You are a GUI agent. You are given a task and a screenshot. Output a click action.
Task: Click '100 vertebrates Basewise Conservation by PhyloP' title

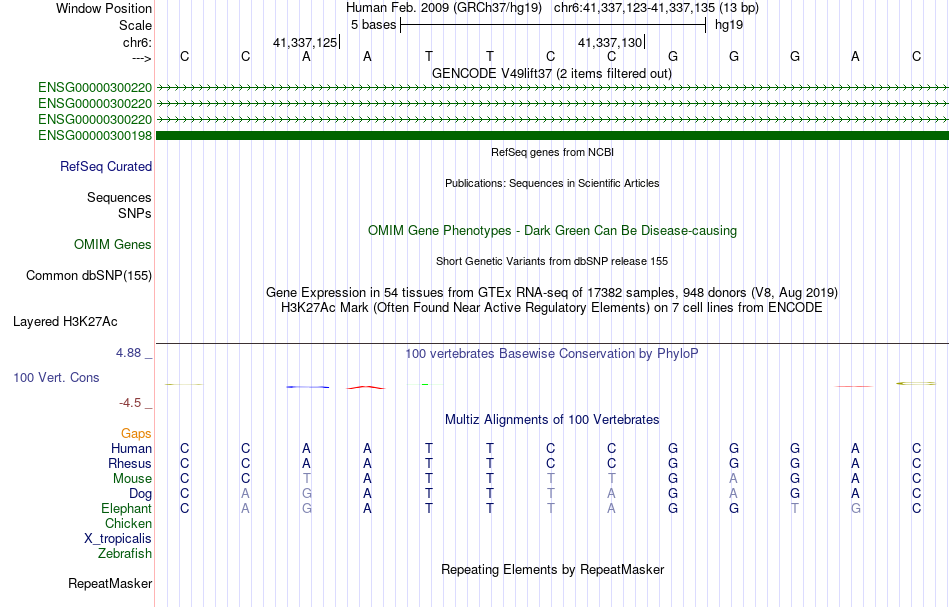[x=552, y=354]
